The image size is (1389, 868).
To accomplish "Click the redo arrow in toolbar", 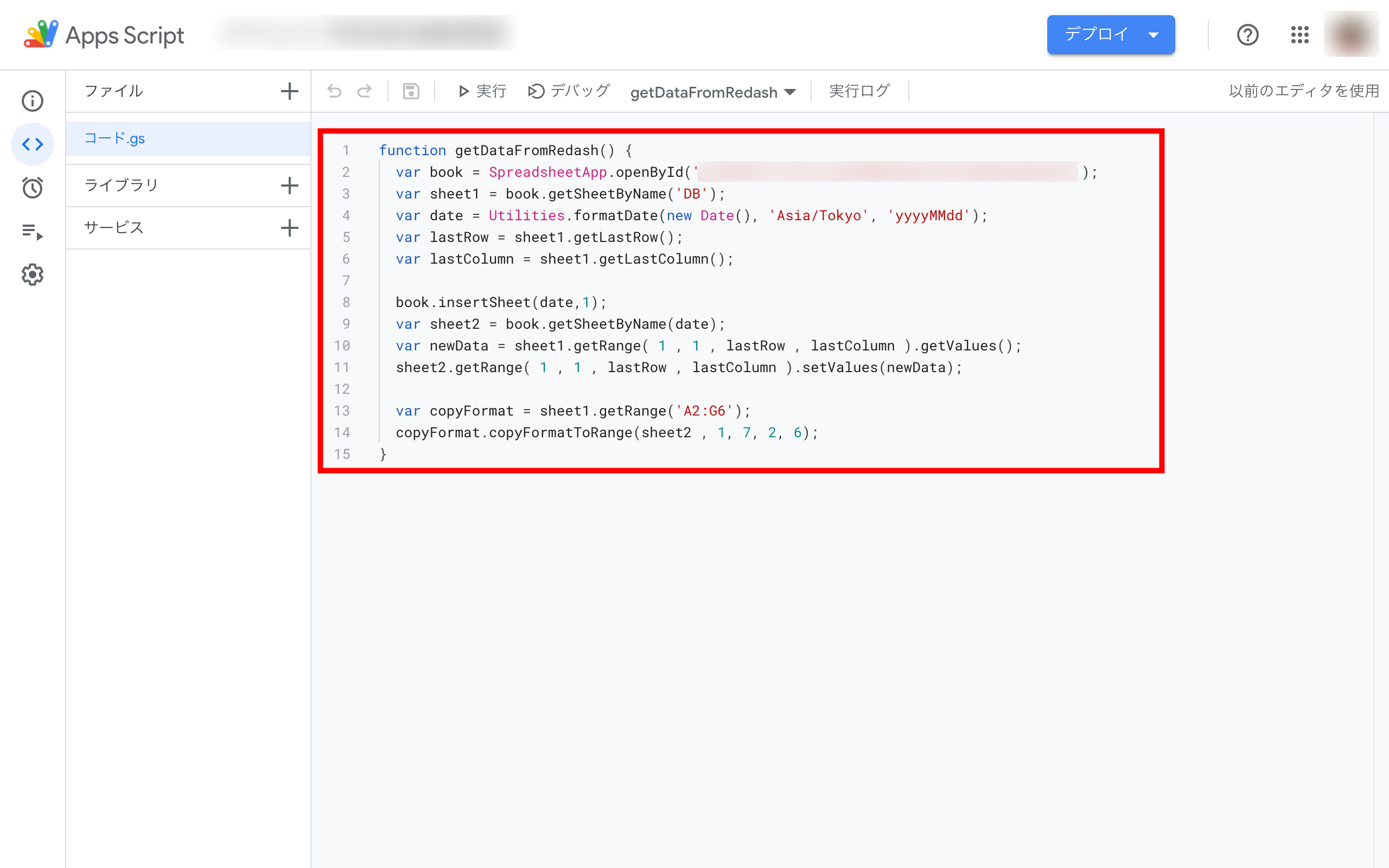I will 365,91.
